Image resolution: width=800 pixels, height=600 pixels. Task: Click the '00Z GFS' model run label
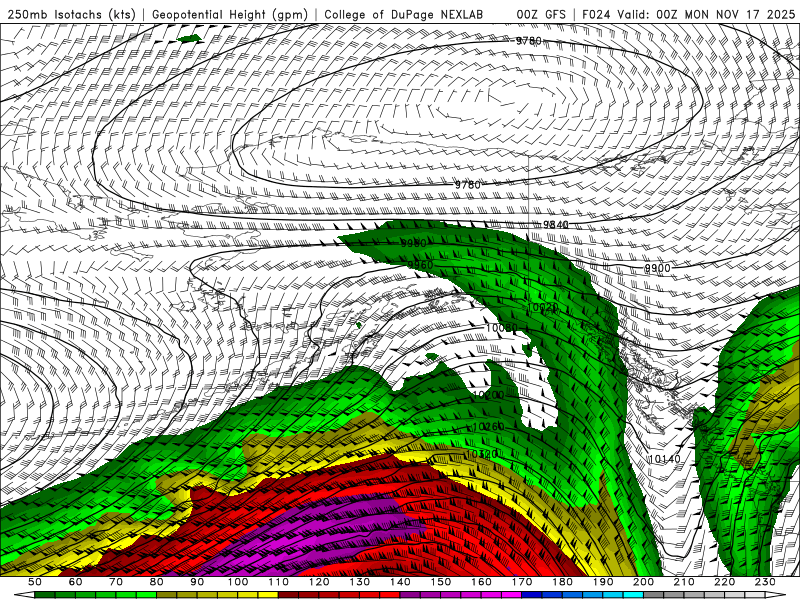tap(541, 15)
